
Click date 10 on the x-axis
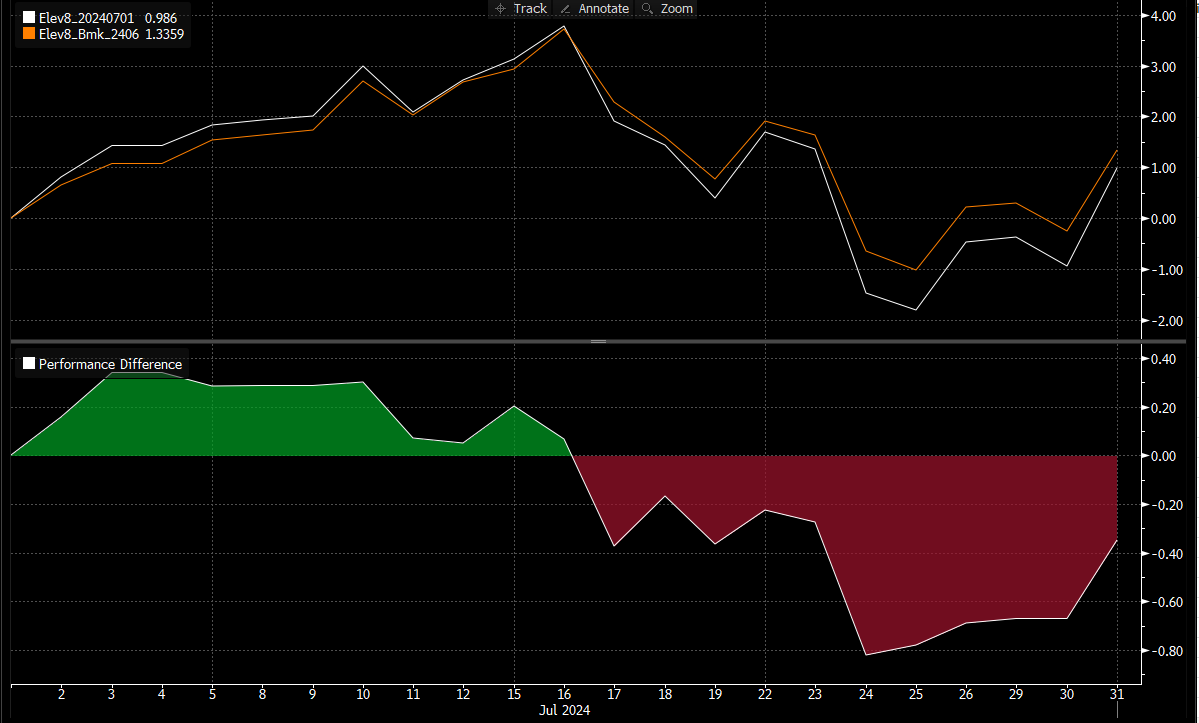(363, 694)
